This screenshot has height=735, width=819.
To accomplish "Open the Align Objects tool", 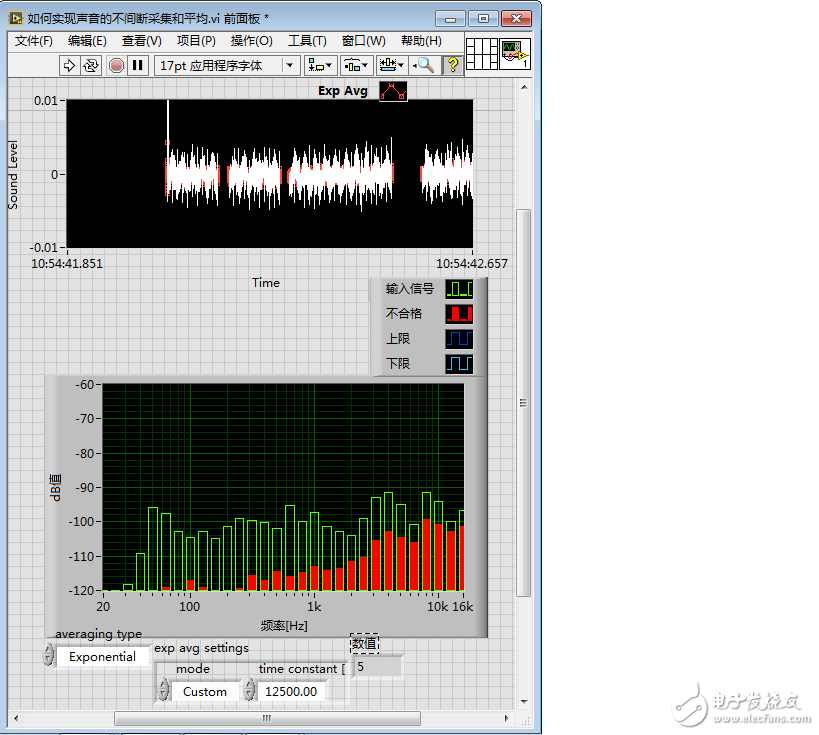I will tap(320, 65).
